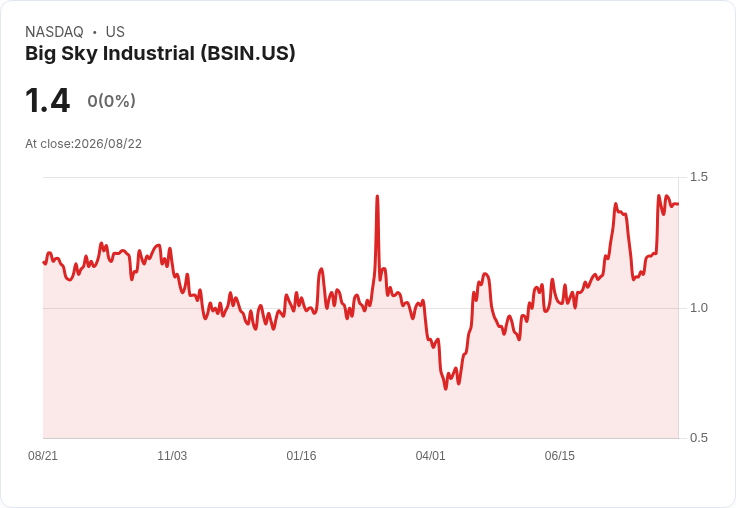Select the 0(0%) price change text
The width and height of the screenshot is (736, 508).
pos(111,100)
